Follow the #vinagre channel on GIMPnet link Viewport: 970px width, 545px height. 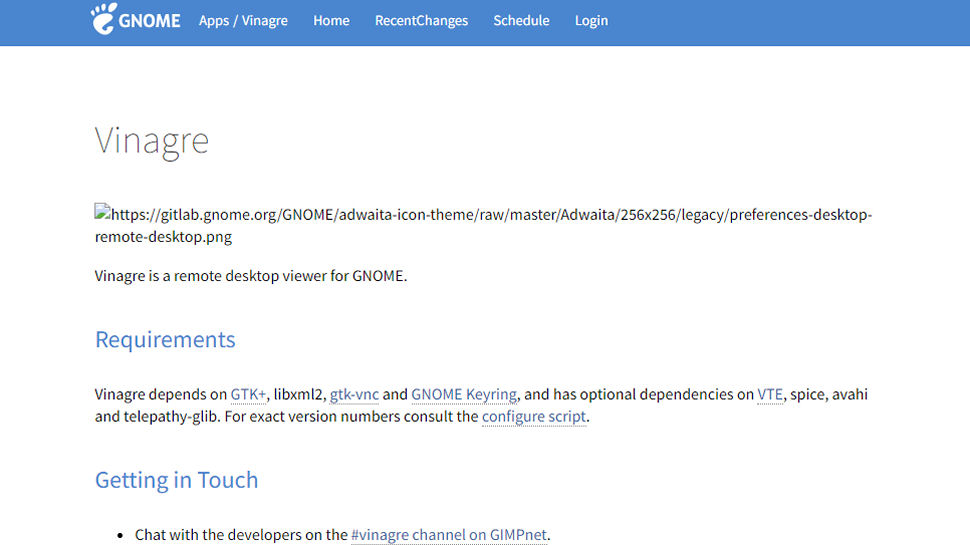coord(449,535)
